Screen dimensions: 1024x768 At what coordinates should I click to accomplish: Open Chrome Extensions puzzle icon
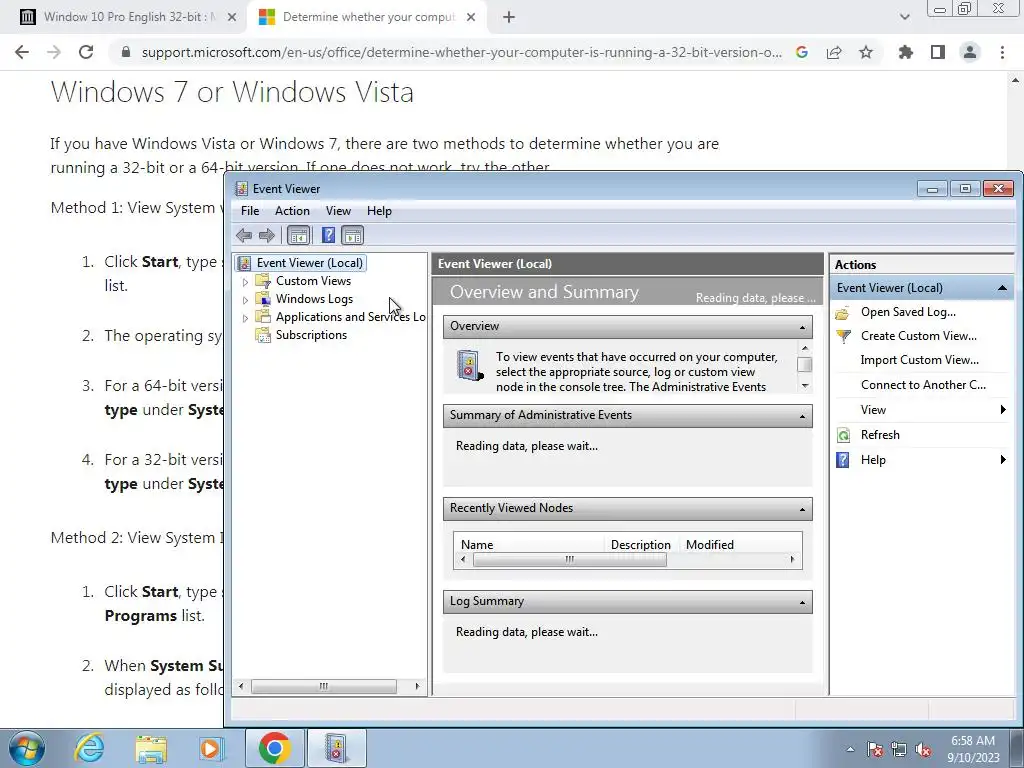coord(905,52)
